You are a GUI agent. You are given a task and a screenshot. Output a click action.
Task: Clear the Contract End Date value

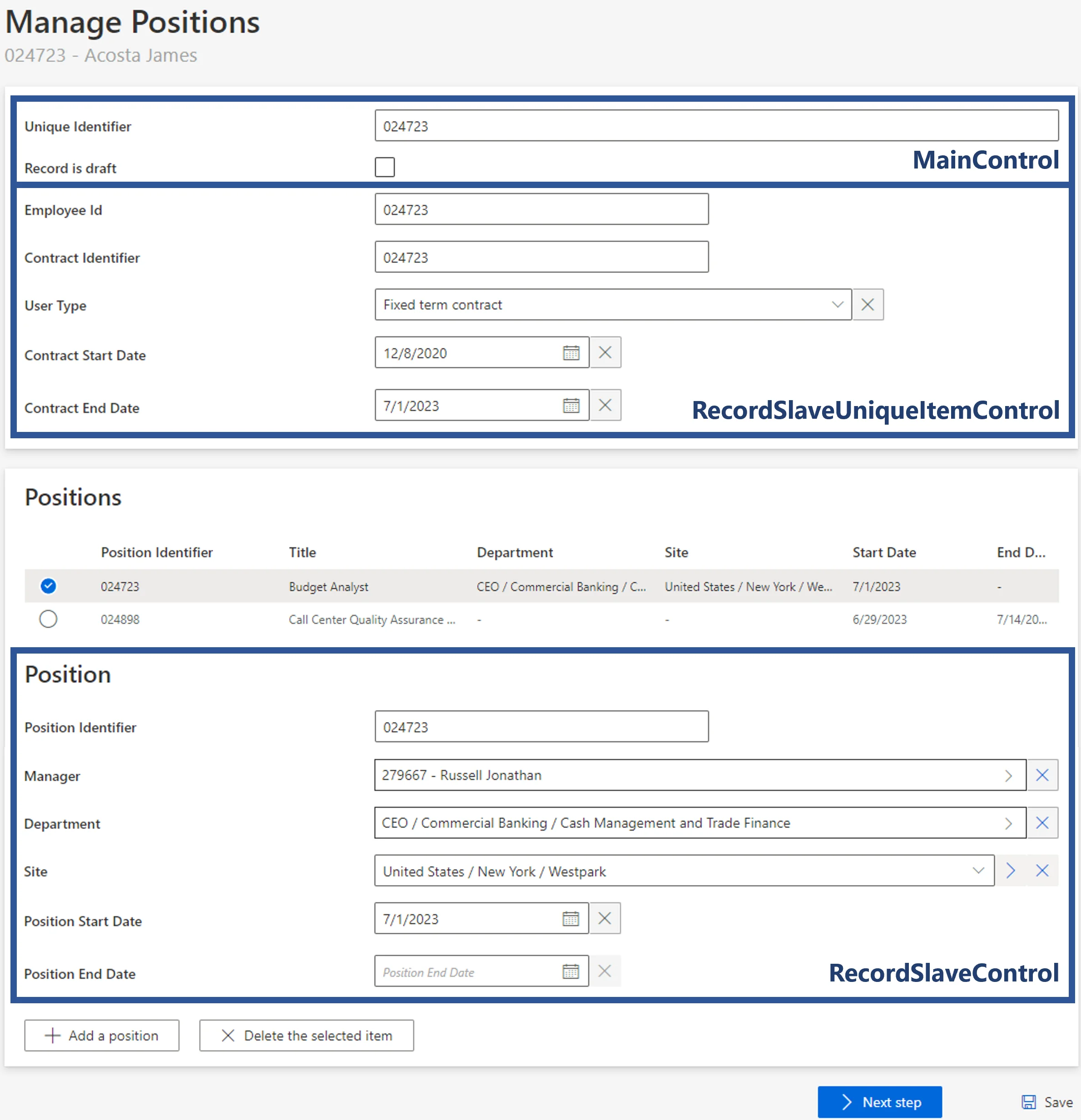(x=605, y=405)
